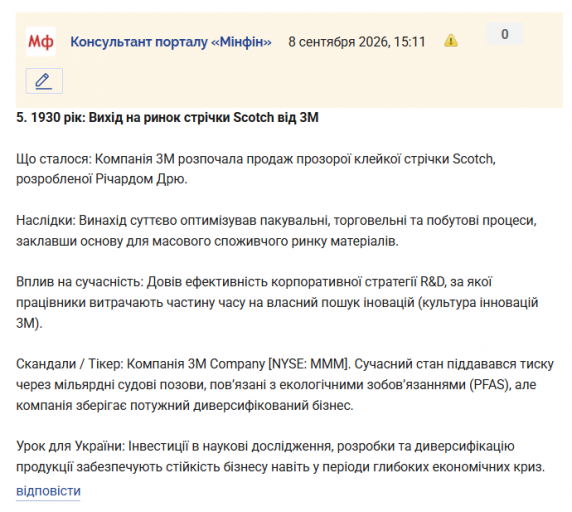
Task: Click the comment timestamp 8 сентября 2026, 15:11
Action: tap(357, 42)
